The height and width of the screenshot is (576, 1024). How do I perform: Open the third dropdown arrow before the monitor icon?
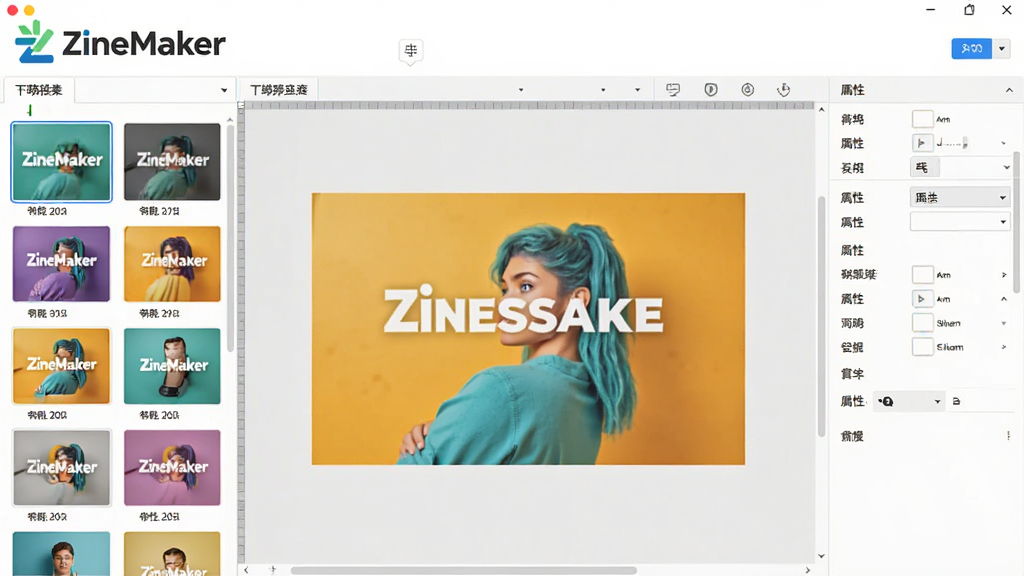pos(637,90)
